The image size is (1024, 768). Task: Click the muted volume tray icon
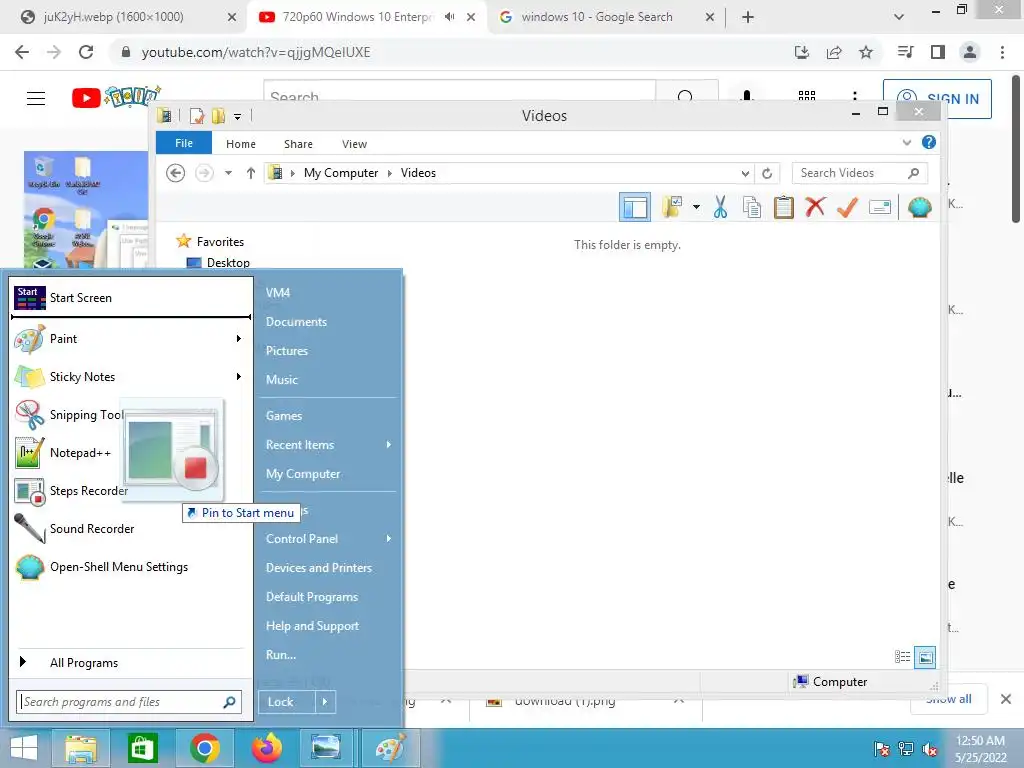pos(930,749)
